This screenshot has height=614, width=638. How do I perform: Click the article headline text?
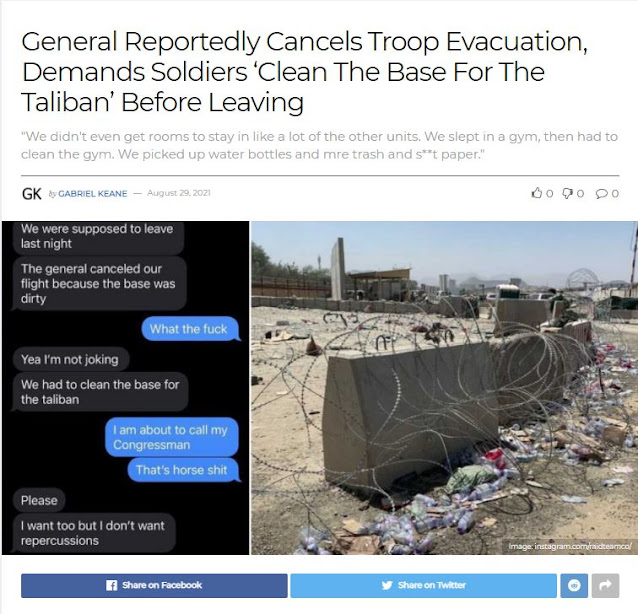click(304, 71)
